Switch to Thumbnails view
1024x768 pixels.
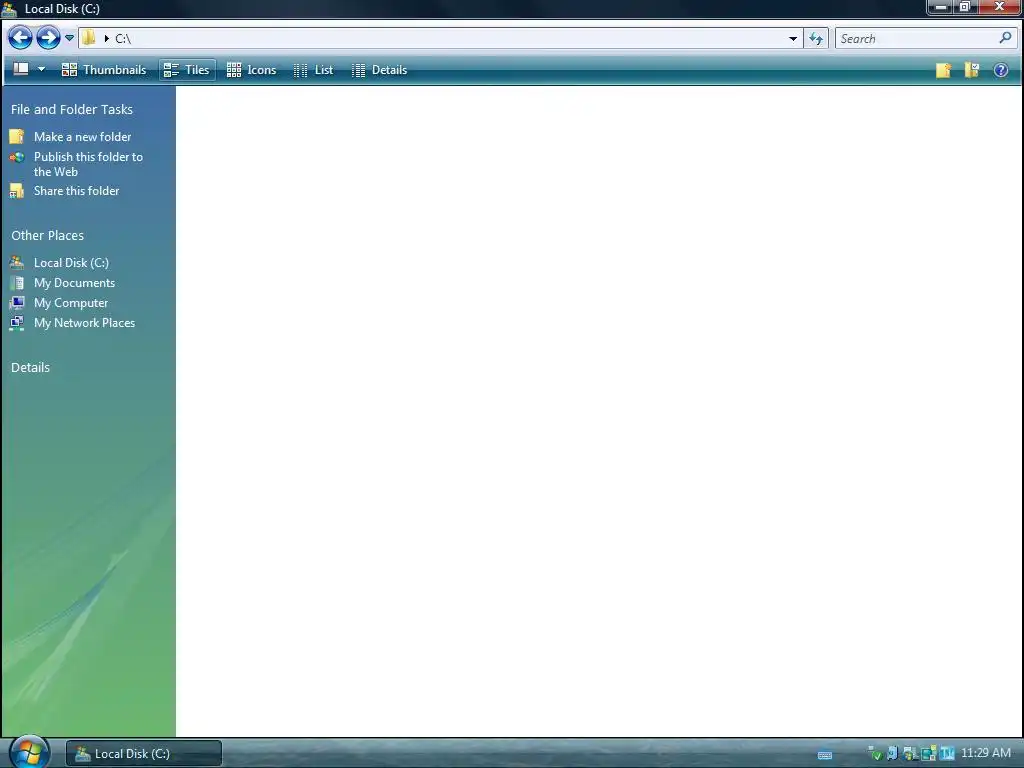pos(104,70)
